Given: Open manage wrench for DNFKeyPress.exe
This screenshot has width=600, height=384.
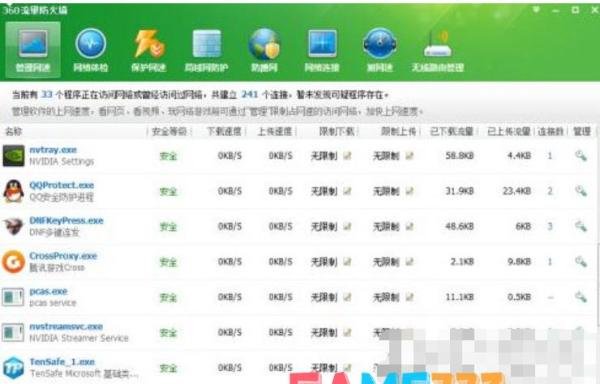Looking at the screenshot, I should click(581, 226).
